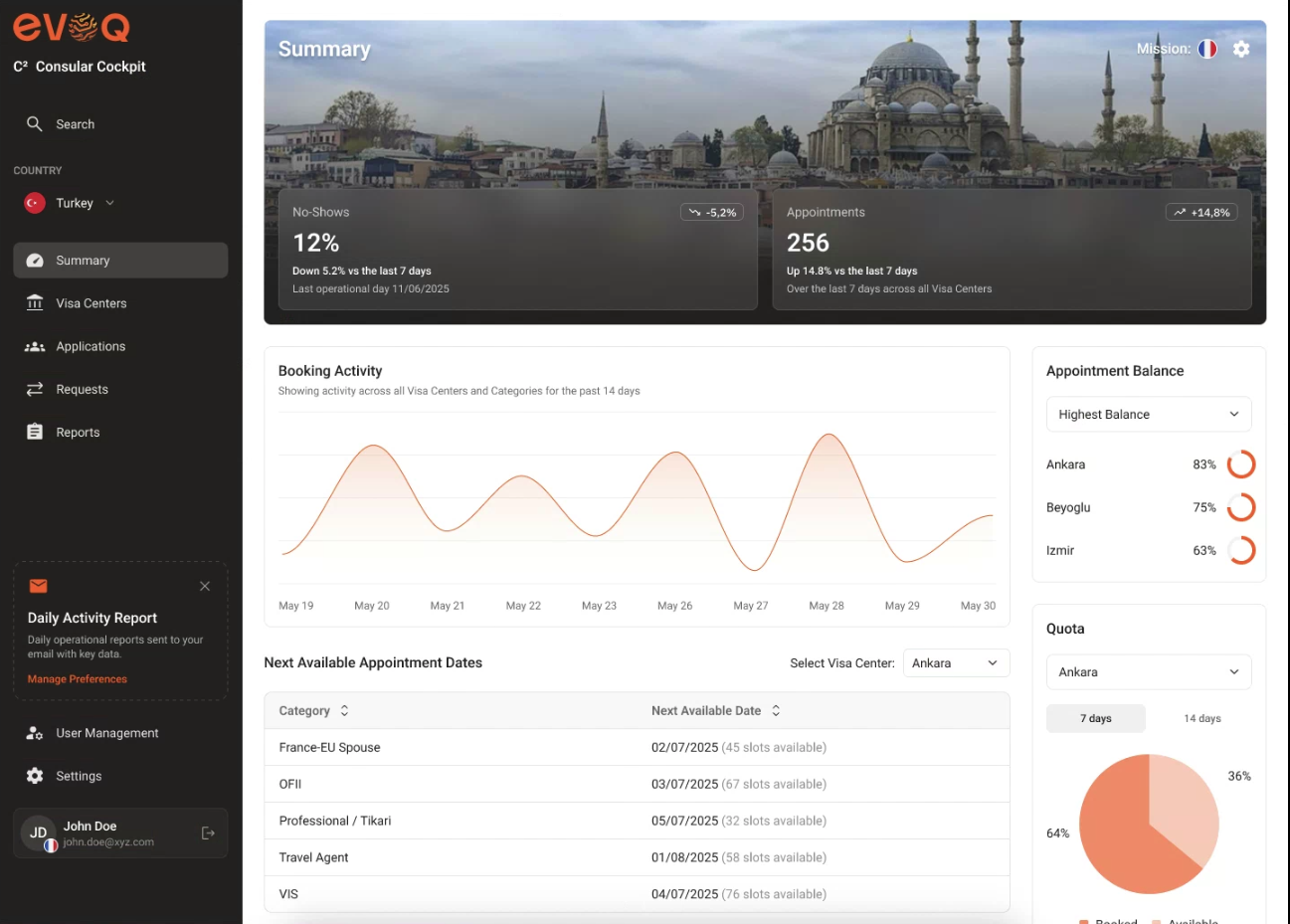
Task: Click the gear icon beside Mission flag
Action: pyautogui.click(x=1241, y=49)
